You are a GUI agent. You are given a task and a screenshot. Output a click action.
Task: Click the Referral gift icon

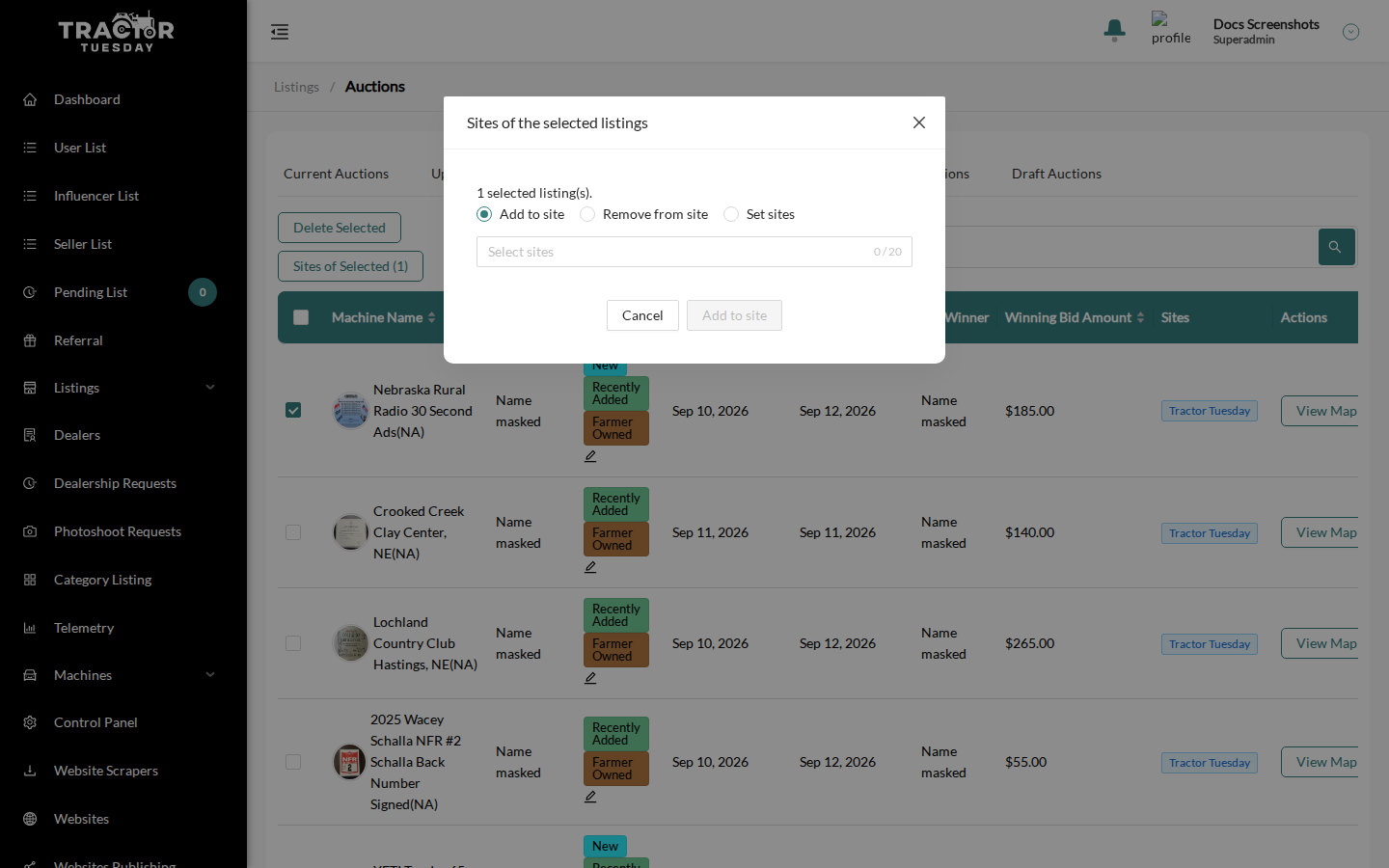pyautogui.click(x=30, y=340)
